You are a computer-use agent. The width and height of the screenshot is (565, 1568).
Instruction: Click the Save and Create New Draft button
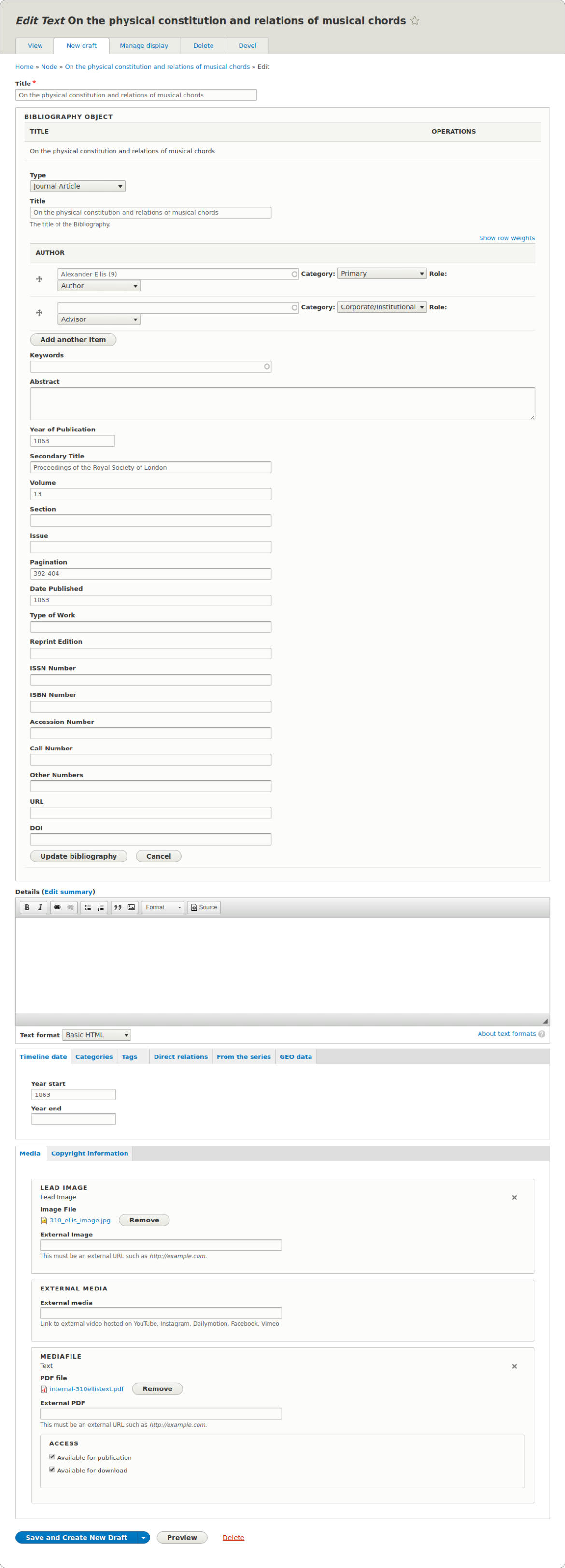pyautogui.click(x=77, y=1538)
